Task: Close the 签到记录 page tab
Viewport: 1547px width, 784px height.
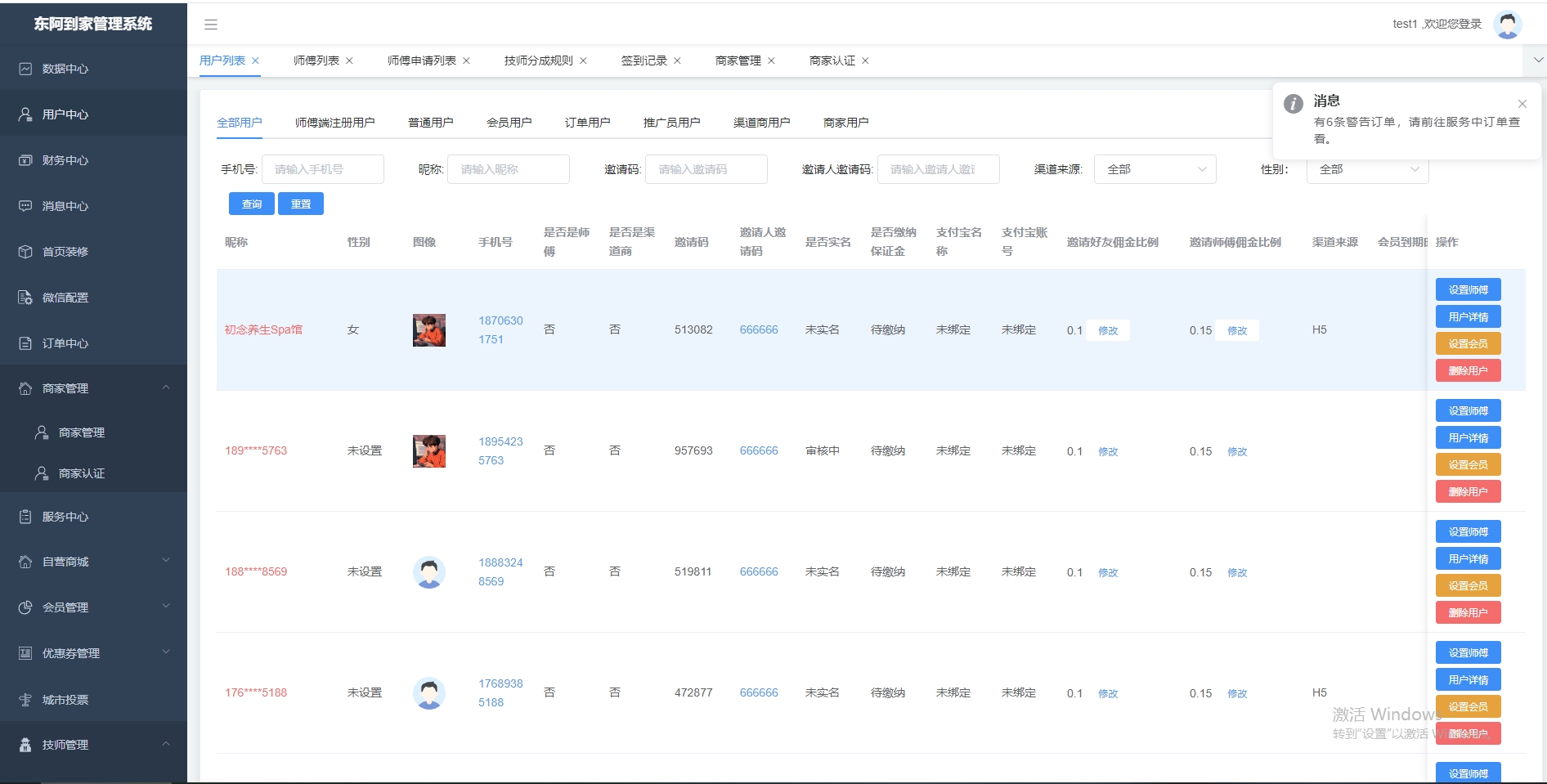Action: point(677,60)
